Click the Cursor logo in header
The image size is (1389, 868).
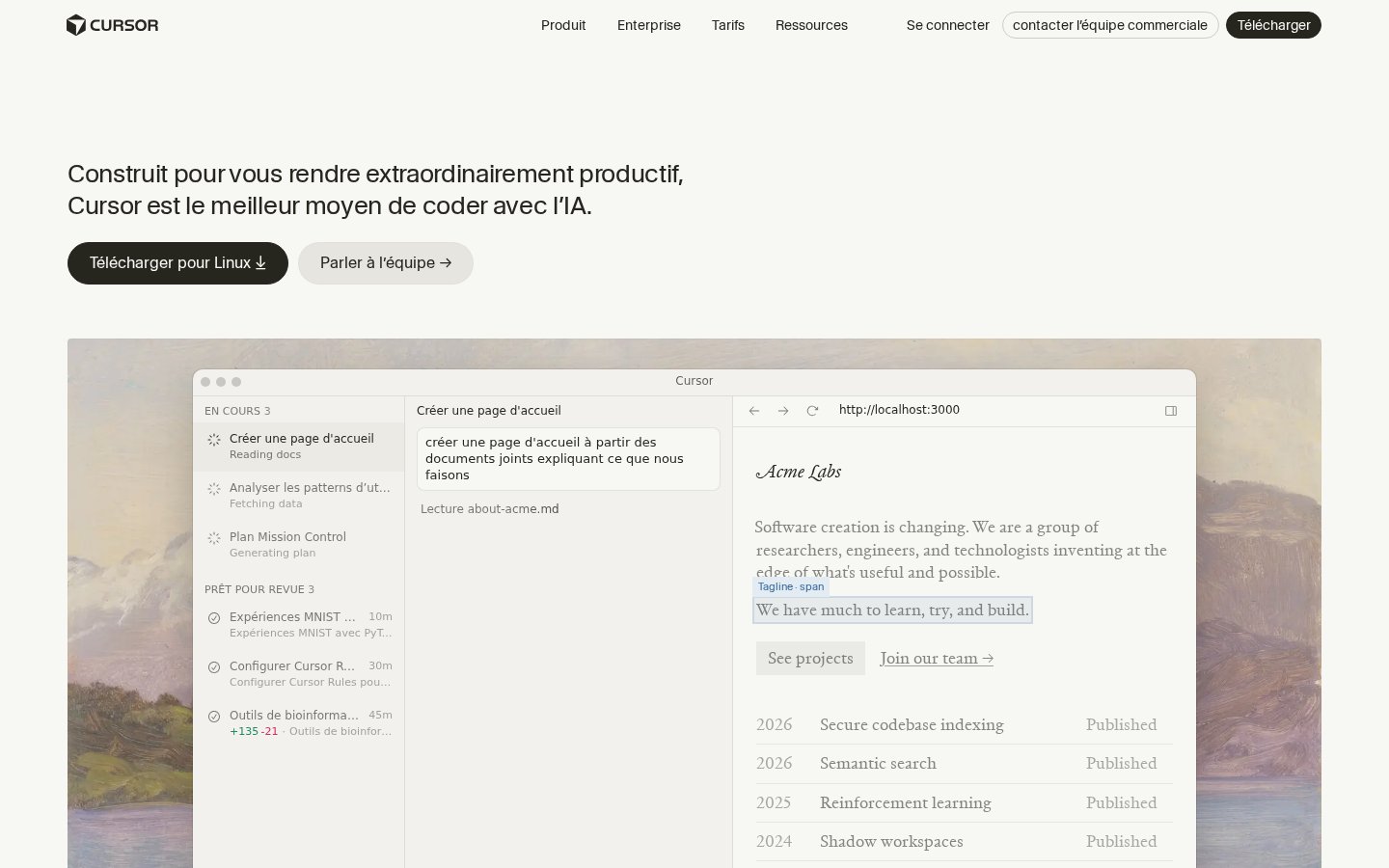pyautogui.click(x=112, y=25)
